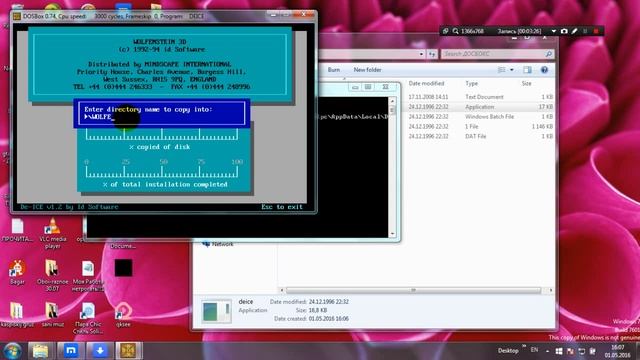
Task: Open the Bagar desktop shortcut
Action: tap(17, 272)
